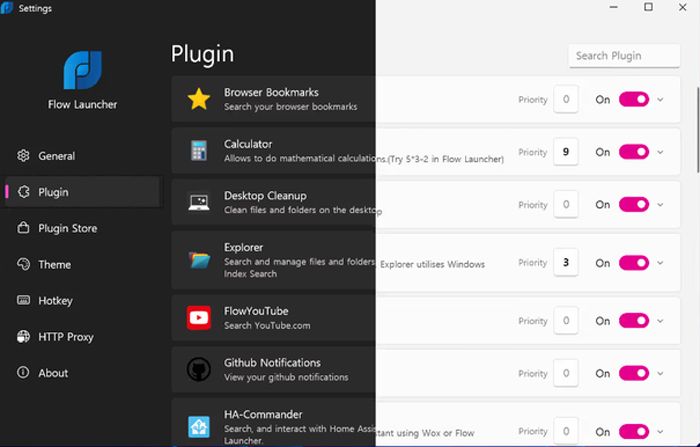Screen dimensions: 700x447
Task: Click the Plugin Store bag icon
Action: (23, 228)
